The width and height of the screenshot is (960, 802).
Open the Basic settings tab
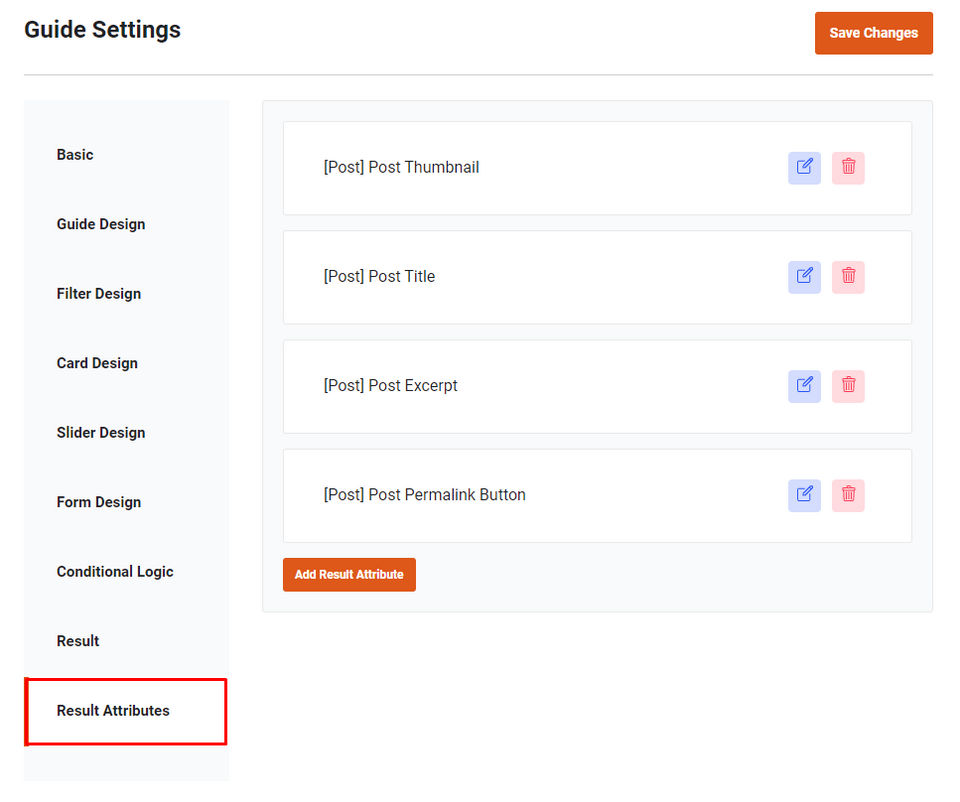point(75,155)
